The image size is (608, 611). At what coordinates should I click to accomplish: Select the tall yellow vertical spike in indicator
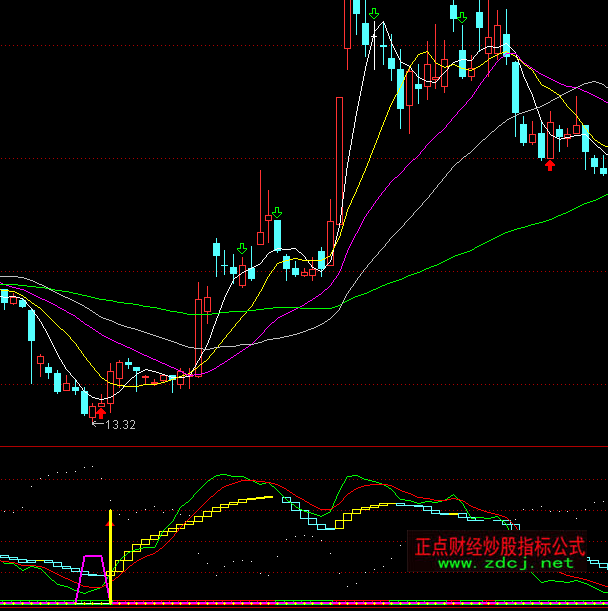(111, 560)
